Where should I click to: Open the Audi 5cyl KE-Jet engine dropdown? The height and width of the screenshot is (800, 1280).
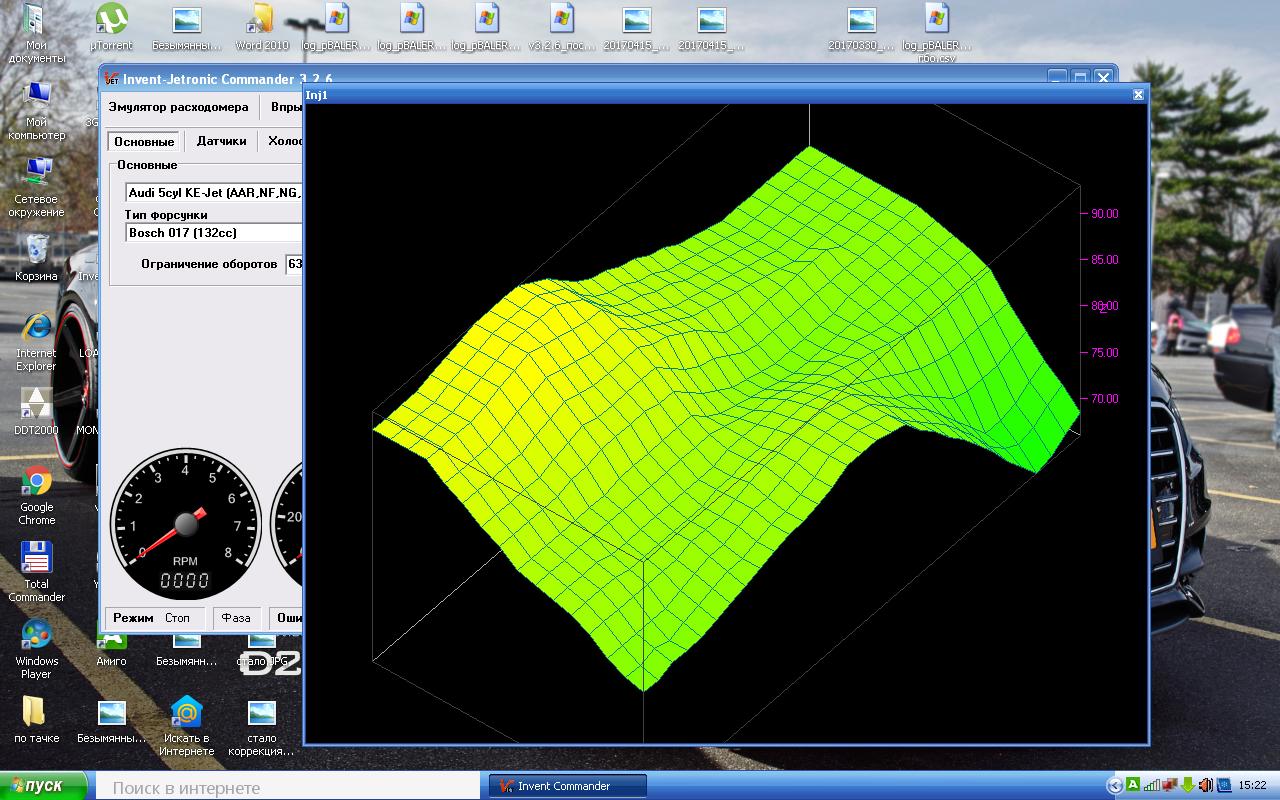(214, 192)
